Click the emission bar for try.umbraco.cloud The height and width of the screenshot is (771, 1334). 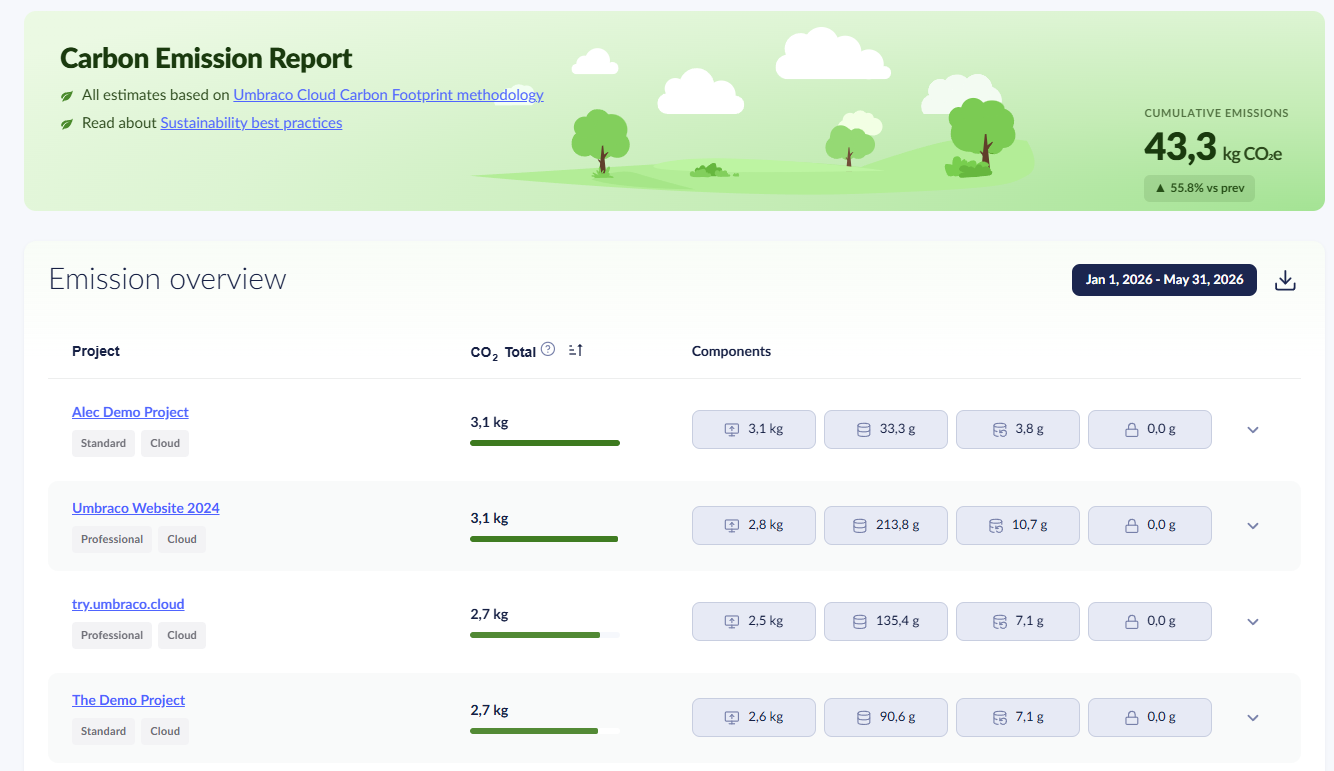click(545, 635)
